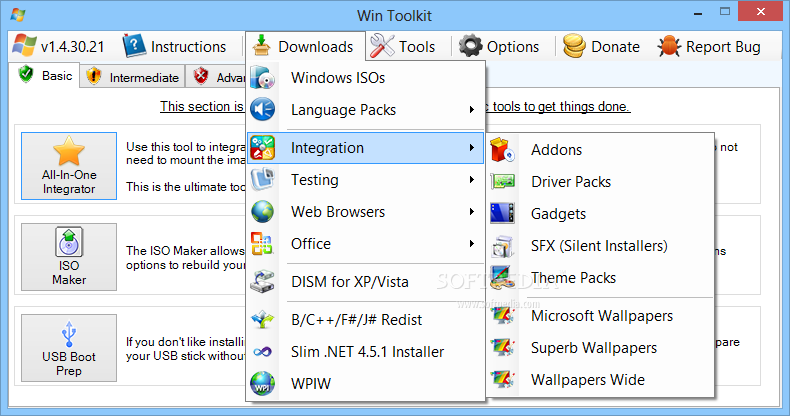Click the Downloads arrow-box toolbar icon
Image resolution: width=790 pixels, height=416 pixels.
click(261, 45)
